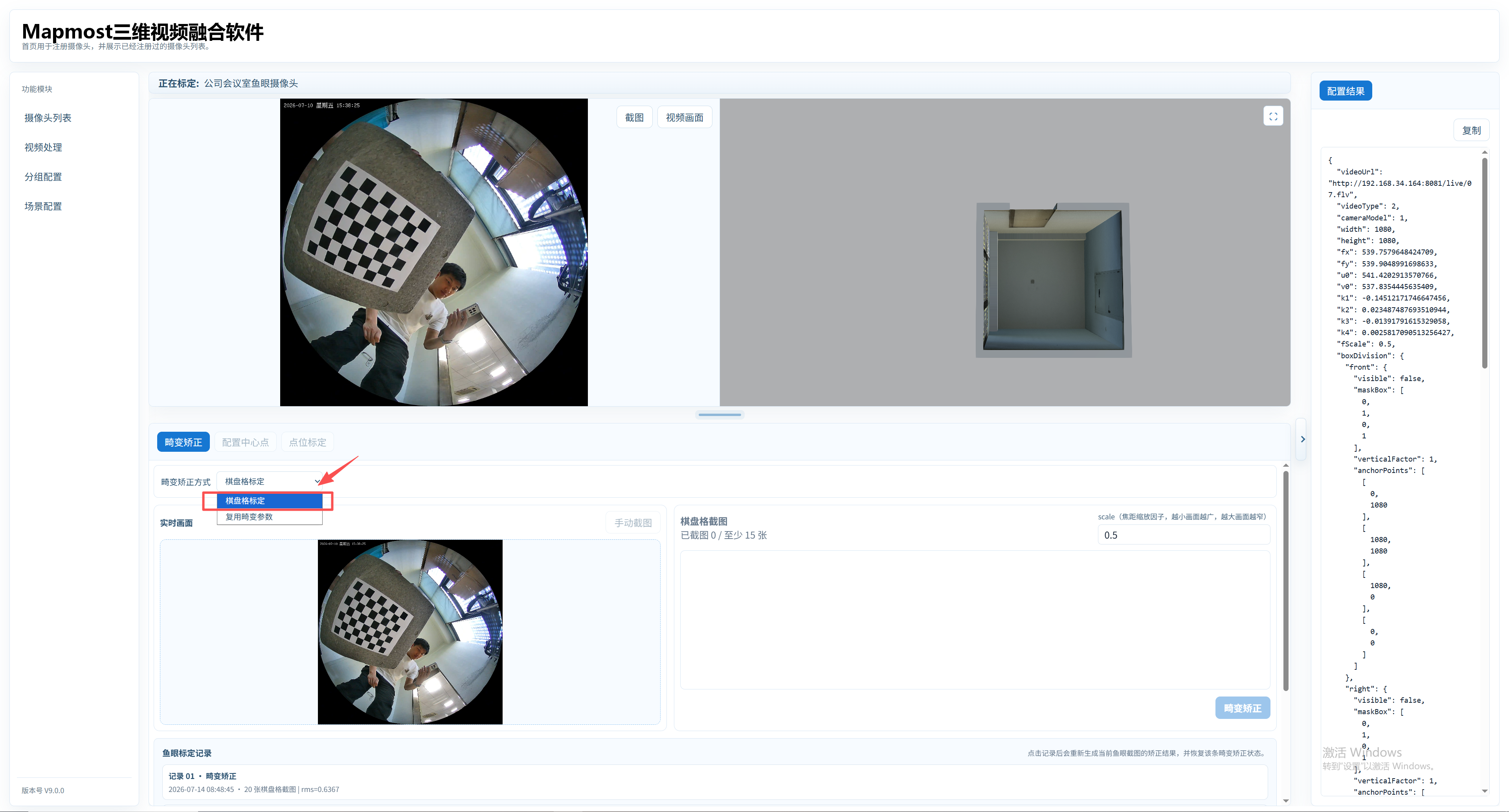The width and height of the screenshot is (1509, 812).
Task: Click the 3D room model in the scene view
Action: pyautogui.click(x=1053, y=280)
